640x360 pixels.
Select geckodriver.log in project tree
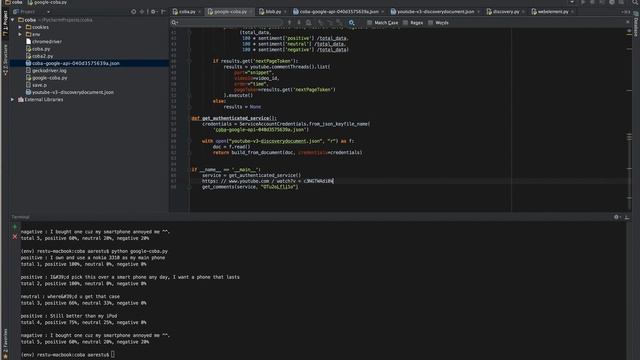tap(46, 71)
